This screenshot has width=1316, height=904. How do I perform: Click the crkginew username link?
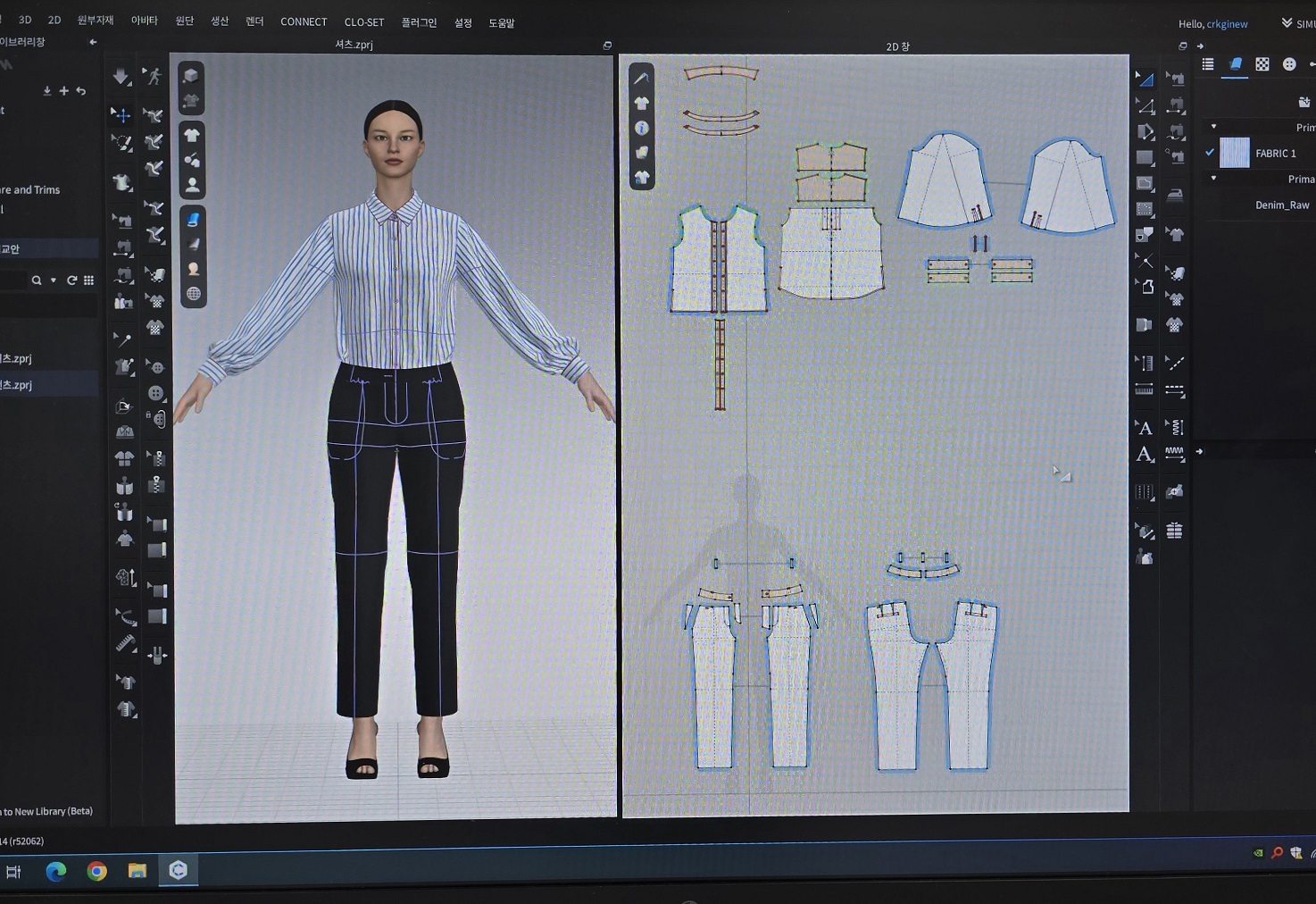tap(1227, 24)
